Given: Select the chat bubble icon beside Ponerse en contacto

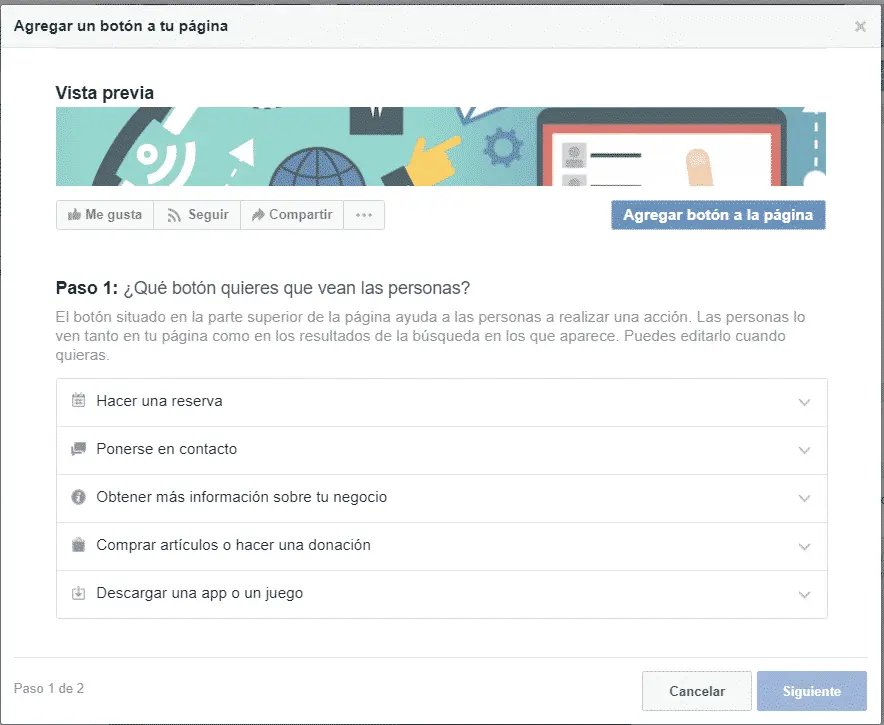Looking at the screenshot, I should [78, 449].
